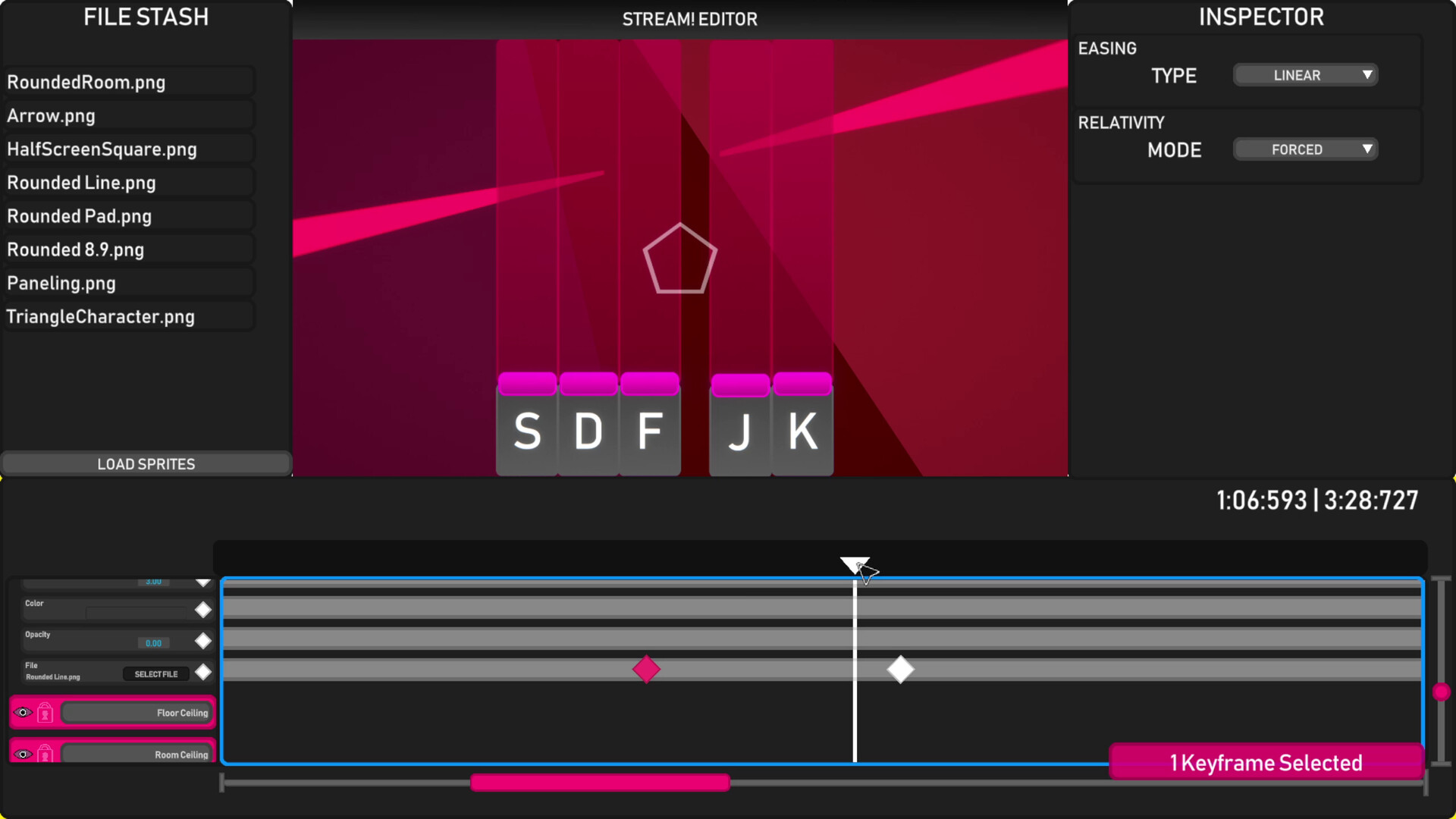Lock the Floor Ceiling layer

point(45,713)
